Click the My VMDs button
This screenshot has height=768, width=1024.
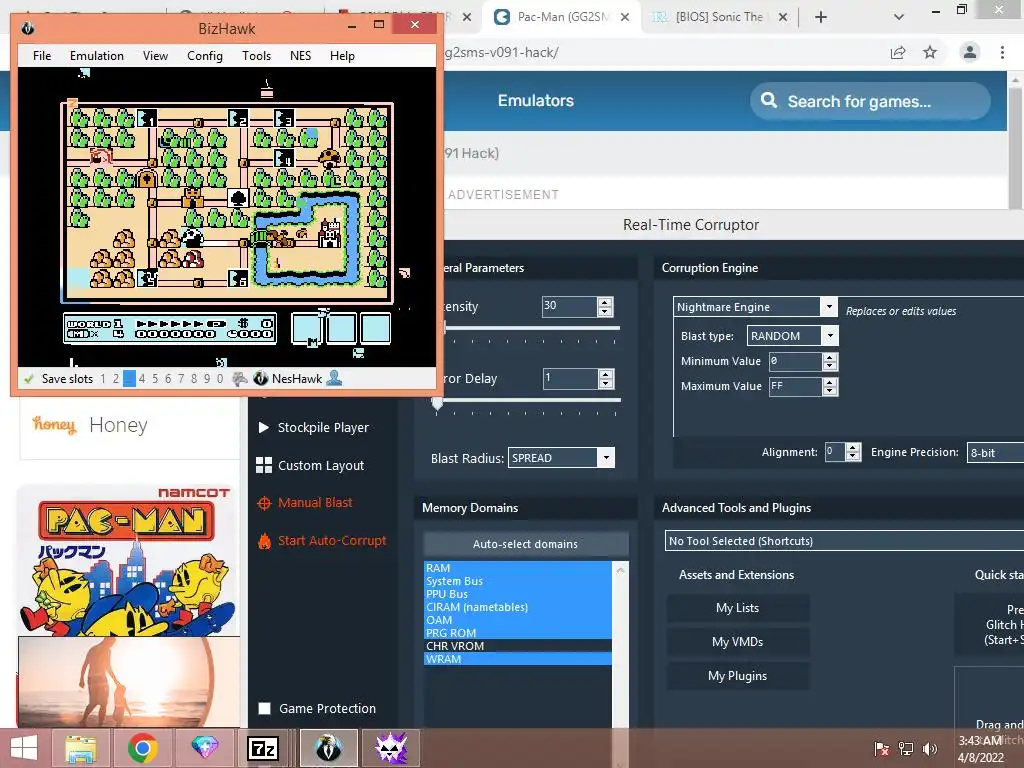pos(738,642)
